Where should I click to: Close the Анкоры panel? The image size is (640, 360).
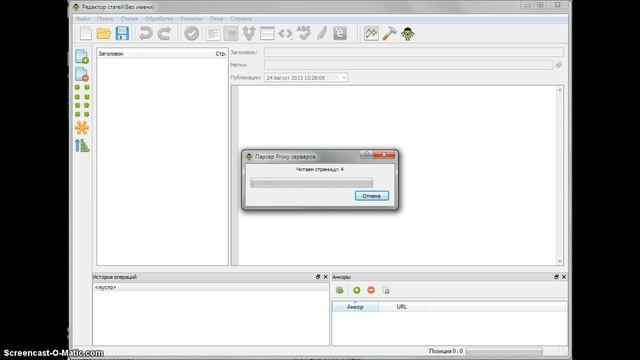[x=564, y=277]
